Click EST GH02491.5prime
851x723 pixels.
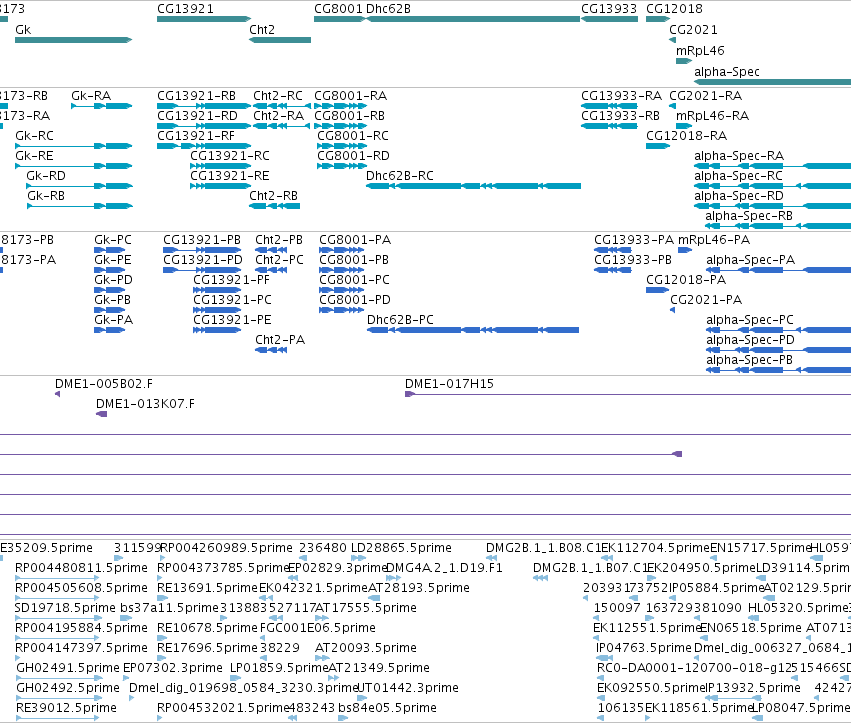click(59, 678)
